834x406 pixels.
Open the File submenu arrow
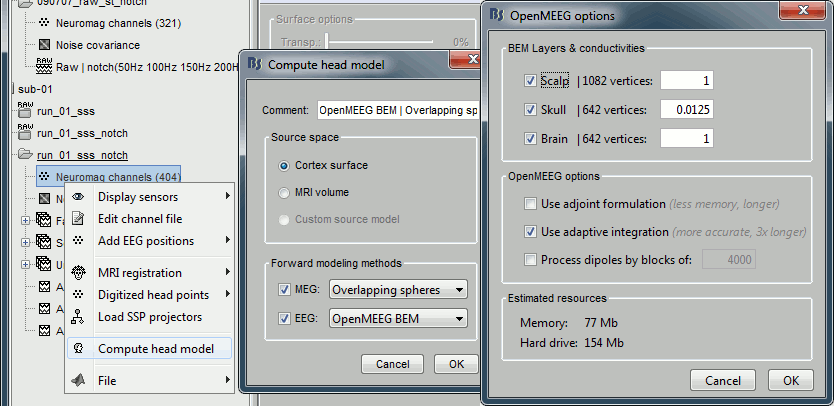(x=229, y=381)
